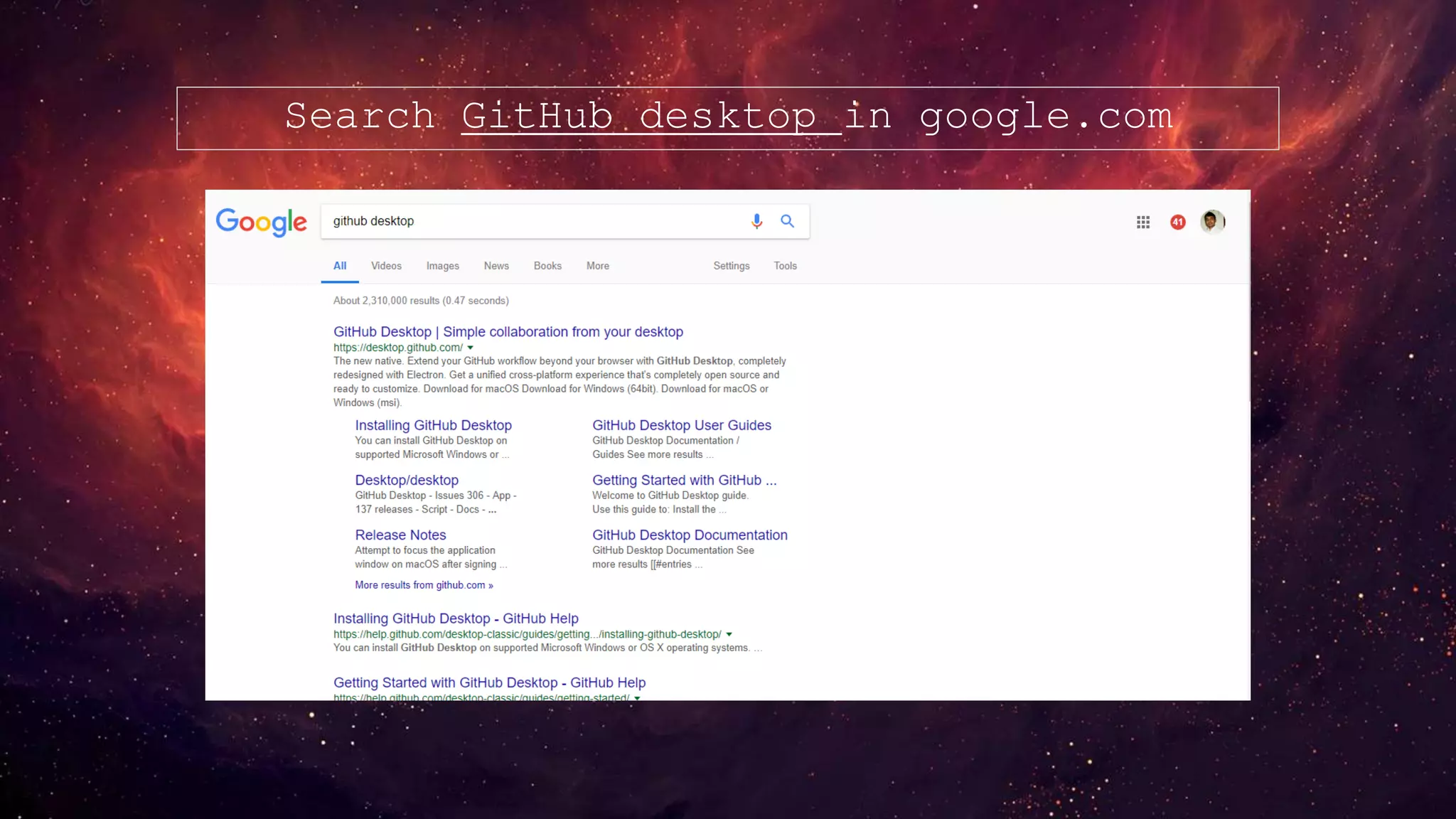Open search Tools
The height and width of the screenshot is (819, 1456).
[x=785, y=266]
